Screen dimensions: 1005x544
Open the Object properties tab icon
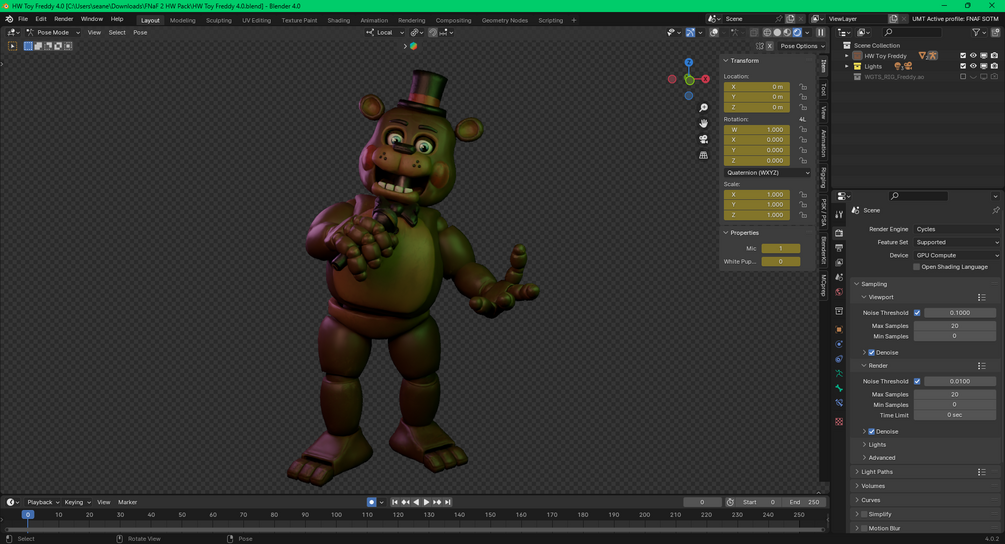point(839,329)
